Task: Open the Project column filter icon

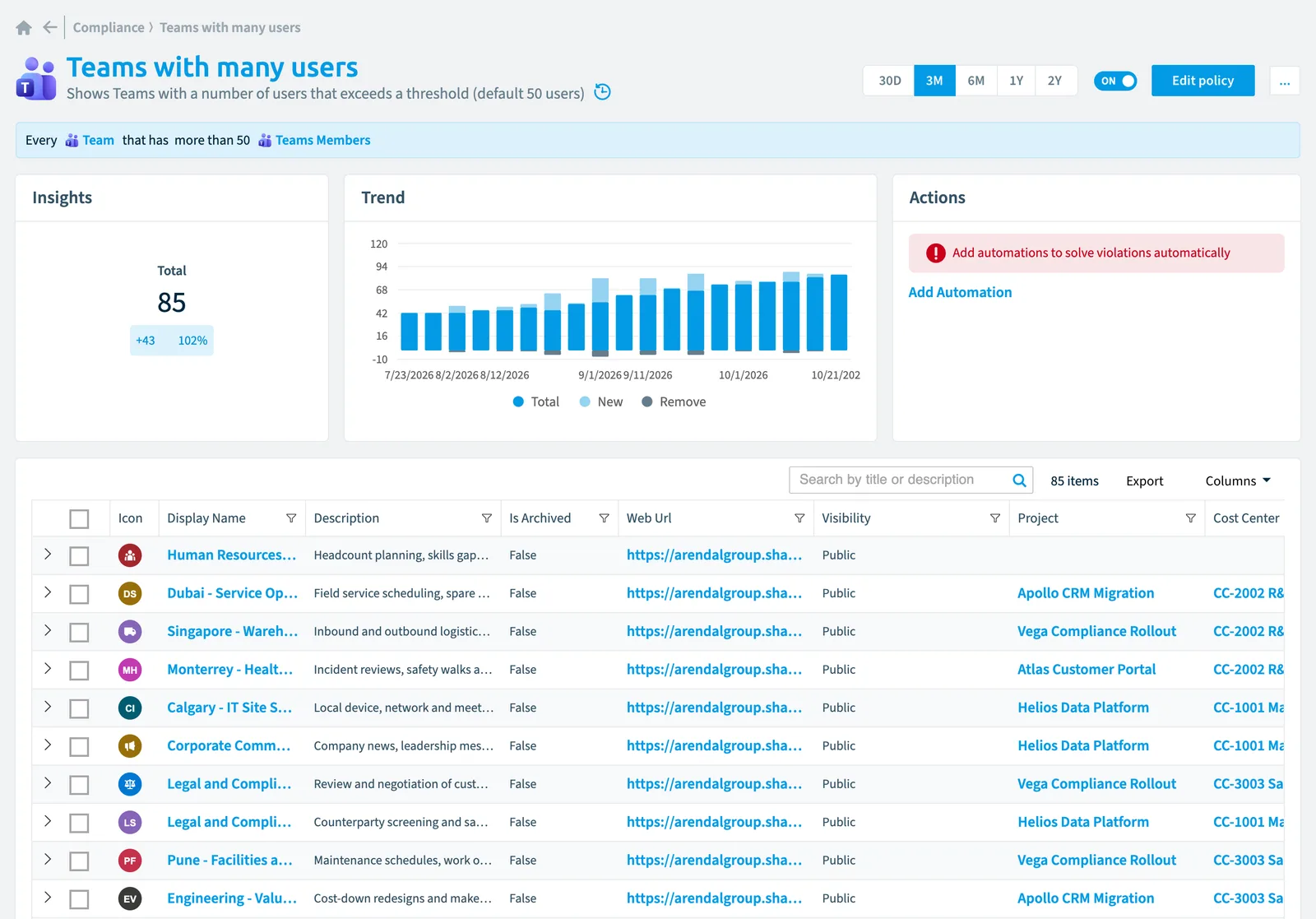Action: click(1191, 518)
